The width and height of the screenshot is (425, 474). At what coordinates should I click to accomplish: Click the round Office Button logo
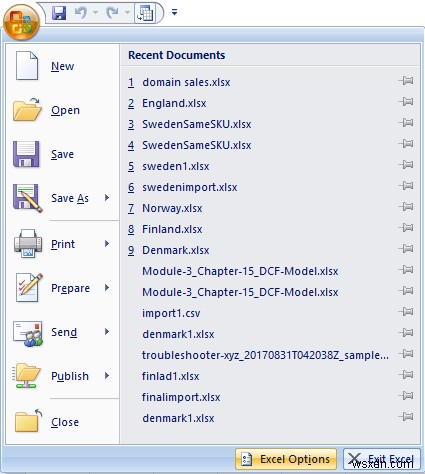pyautogui.click(x=22, y=22)
